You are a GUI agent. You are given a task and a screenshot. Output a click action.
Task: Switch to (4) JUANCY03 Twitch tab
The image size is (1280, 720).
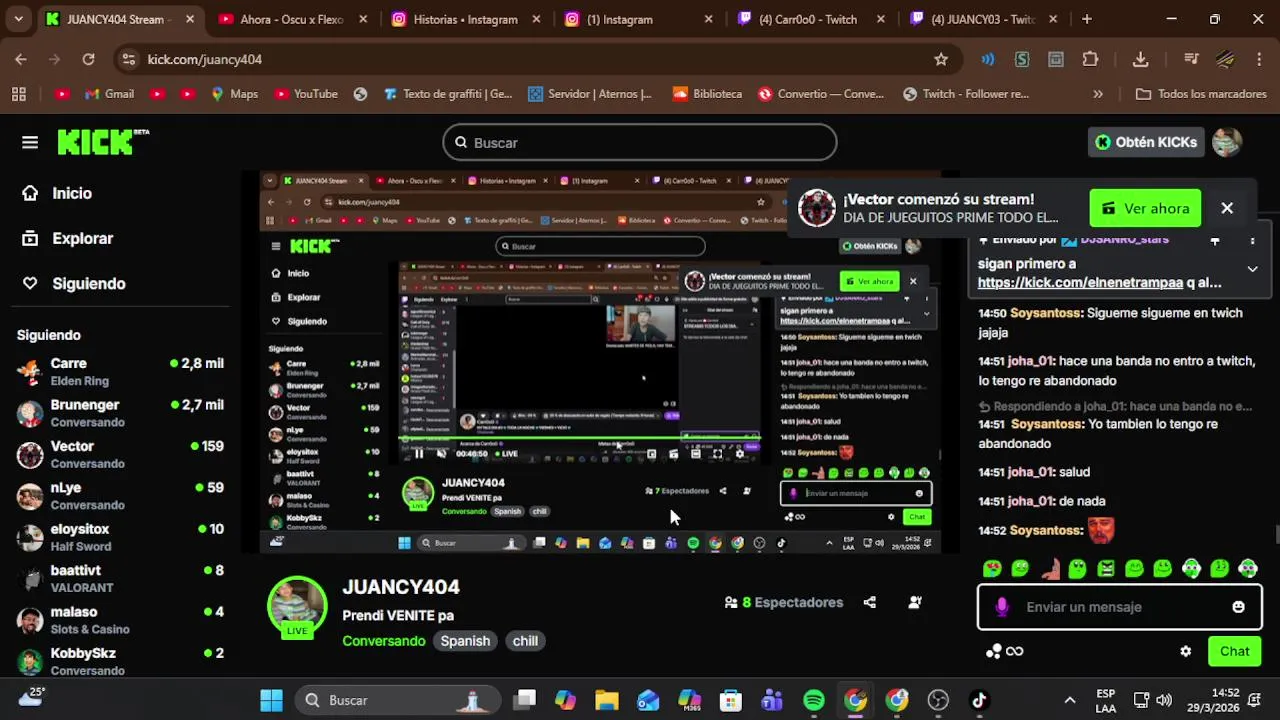pos(984,19)
